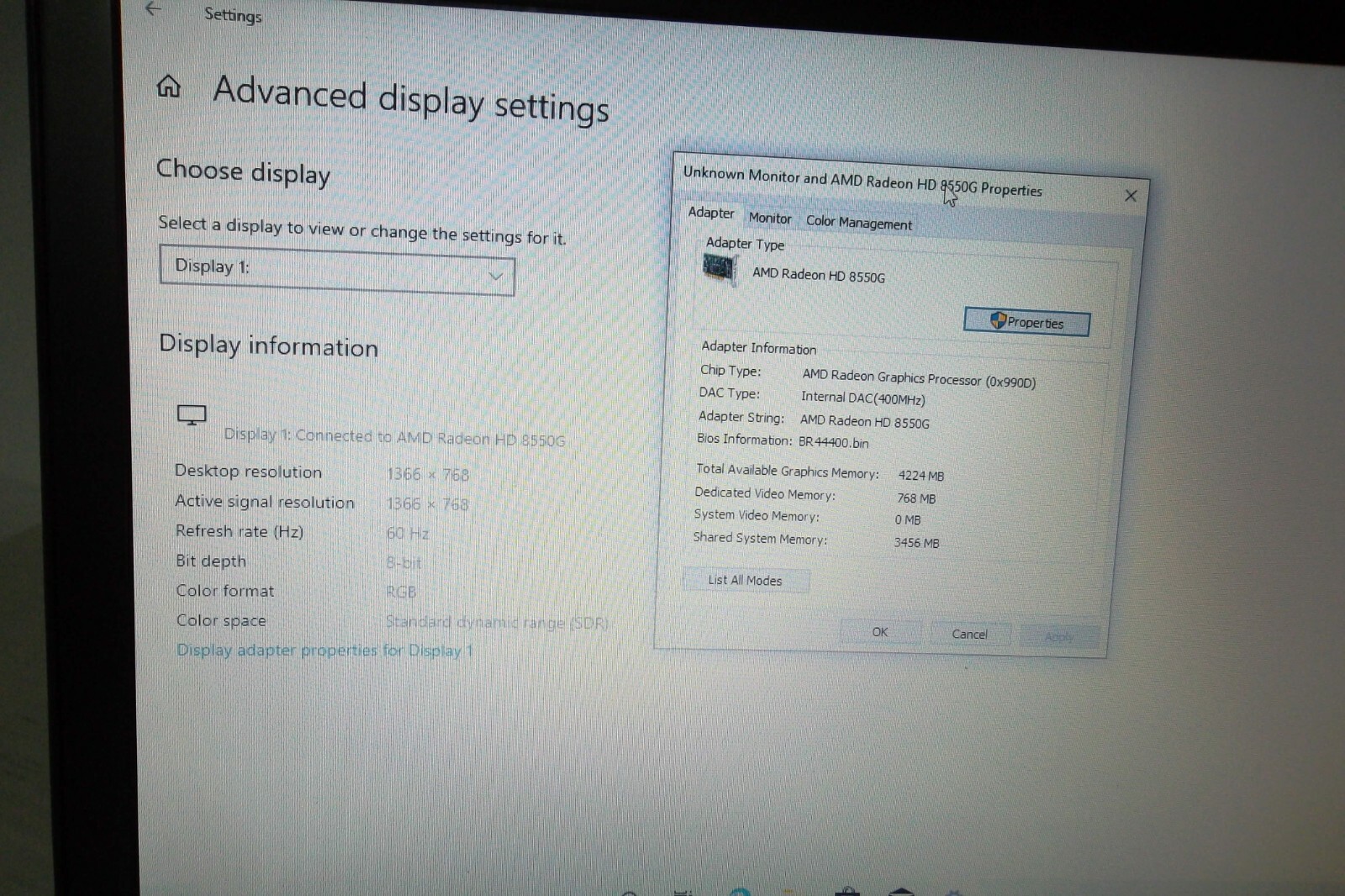The width and height of the screenshot is (1345, 896).
Task: Open the Color Management tab
Action: pos(859,223)
